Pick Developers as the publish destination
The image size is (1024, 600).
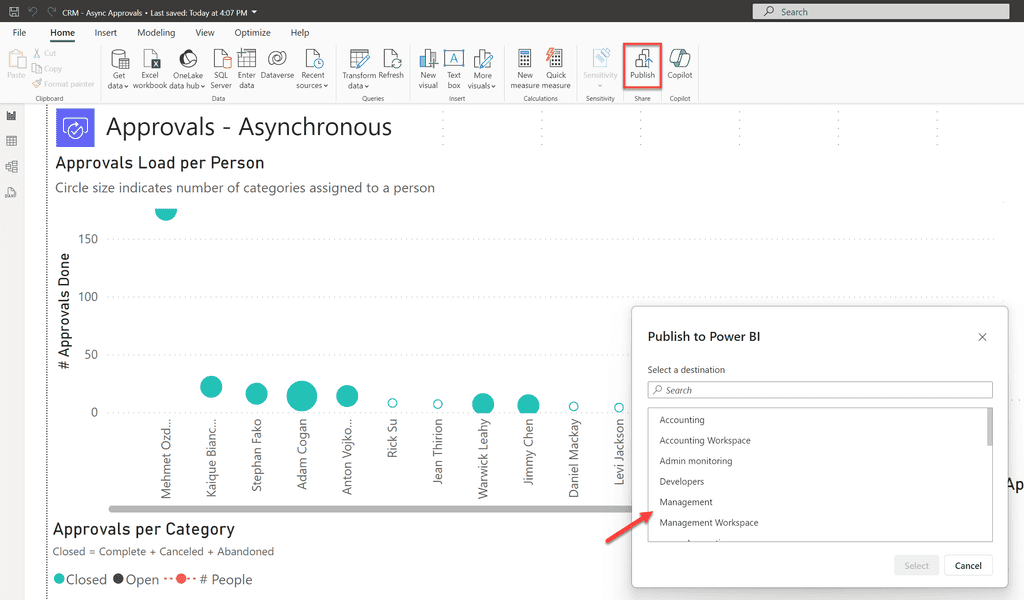[x=680, y=481]
